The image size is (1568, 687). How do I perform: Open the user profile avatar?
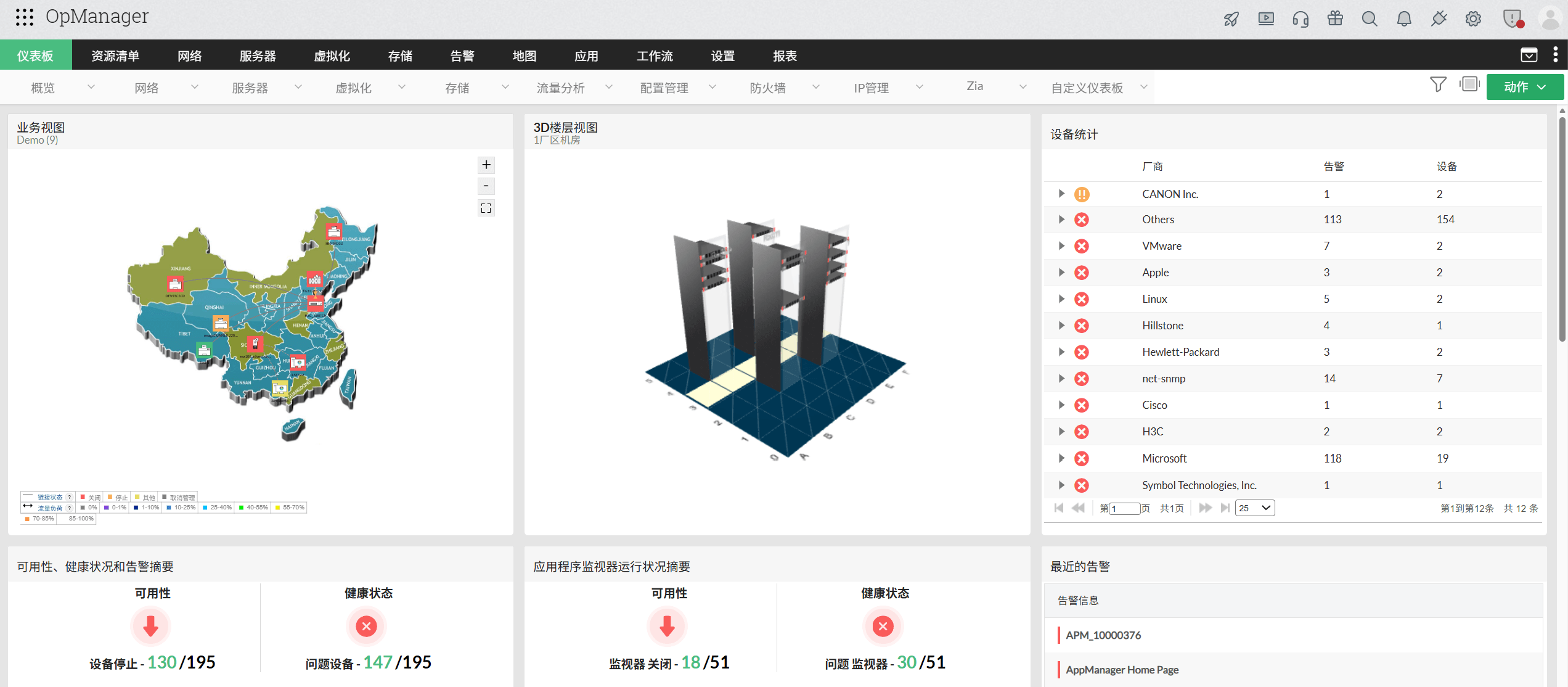1550,19
